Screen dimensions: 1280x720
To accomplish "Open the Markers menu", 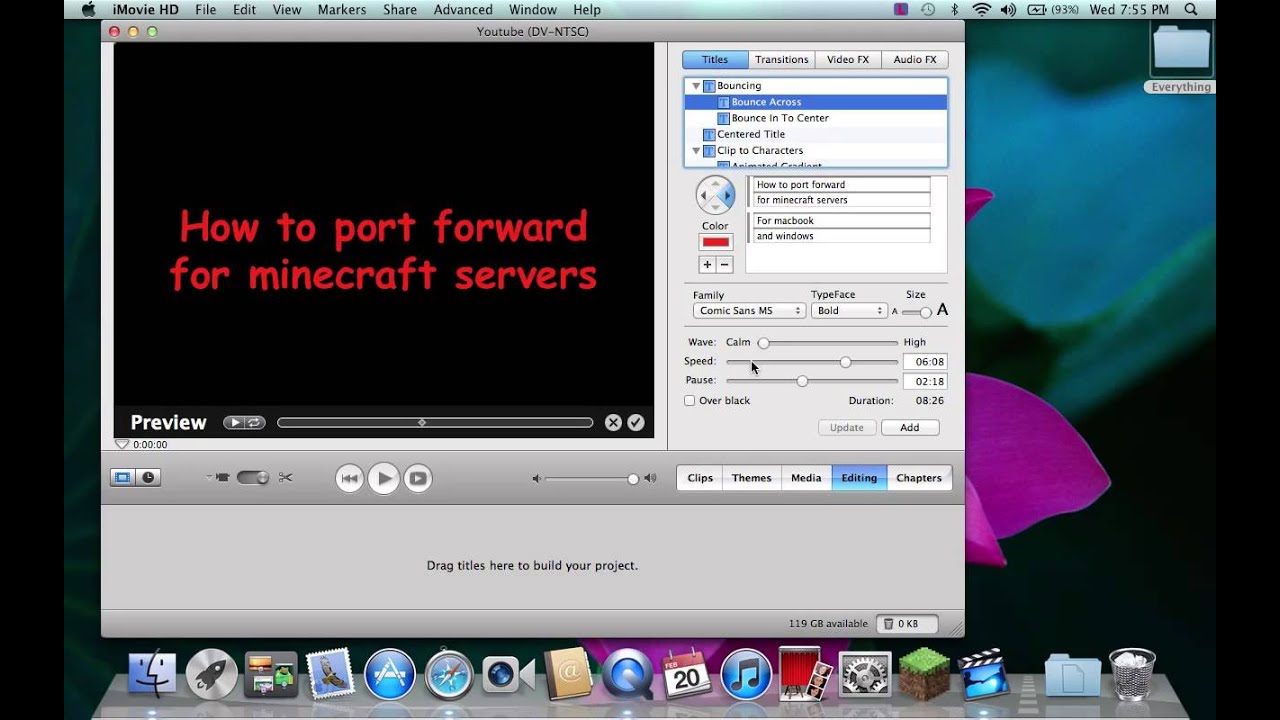I will pyautogui.click(x=342, y=9).
